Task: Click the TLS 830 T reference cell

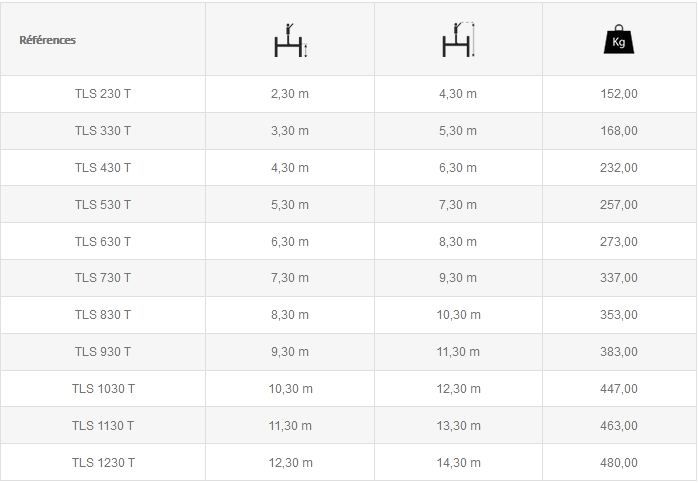Action: coord(103,315)
